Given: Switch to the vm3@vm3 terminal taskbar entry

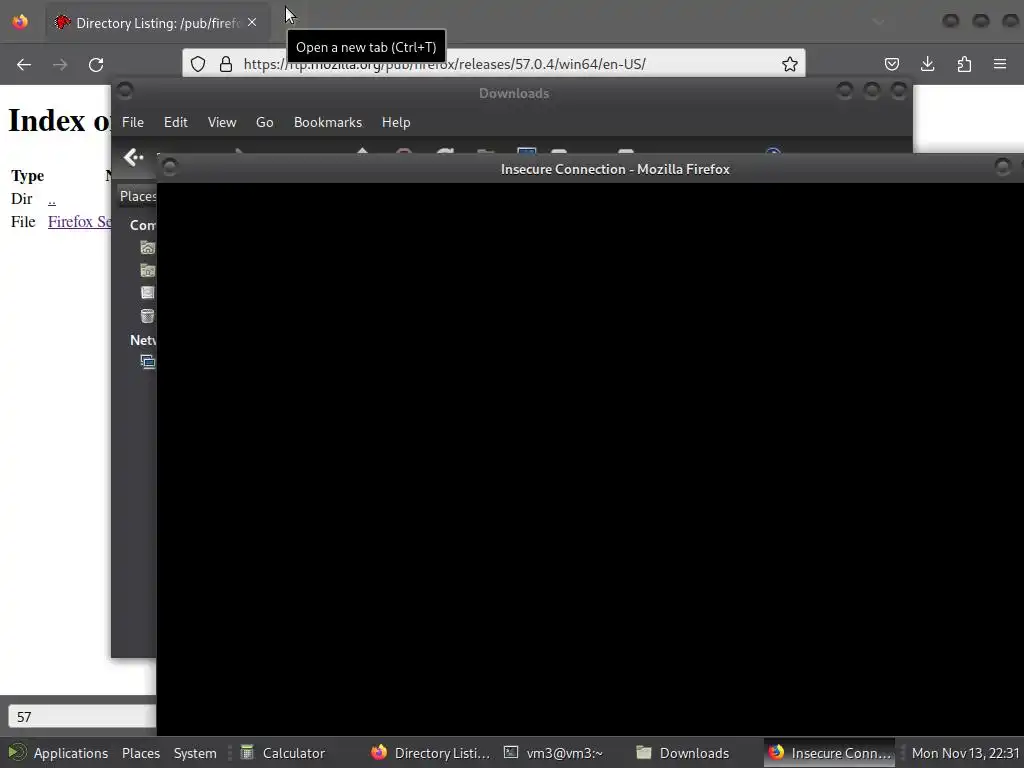Looking at the screenshot, I should 563,753.
